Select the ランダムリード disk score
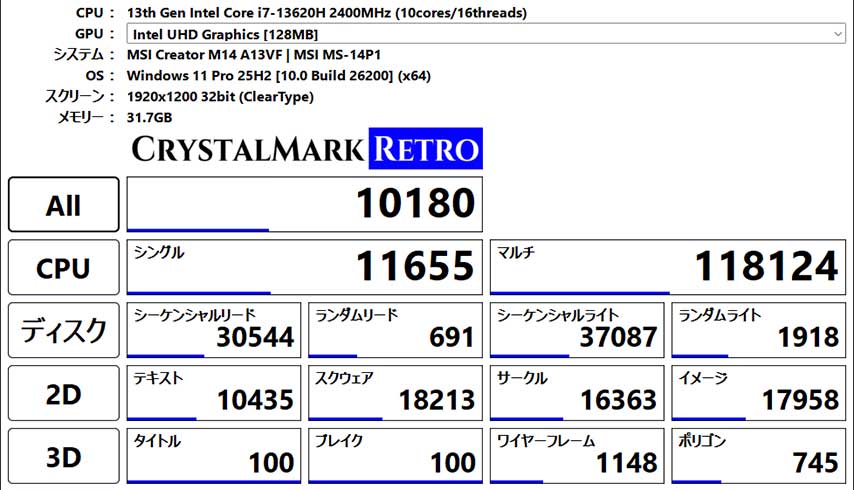Image resolution: width=854 pixels, height=490 pixels. tap(395, 330)
